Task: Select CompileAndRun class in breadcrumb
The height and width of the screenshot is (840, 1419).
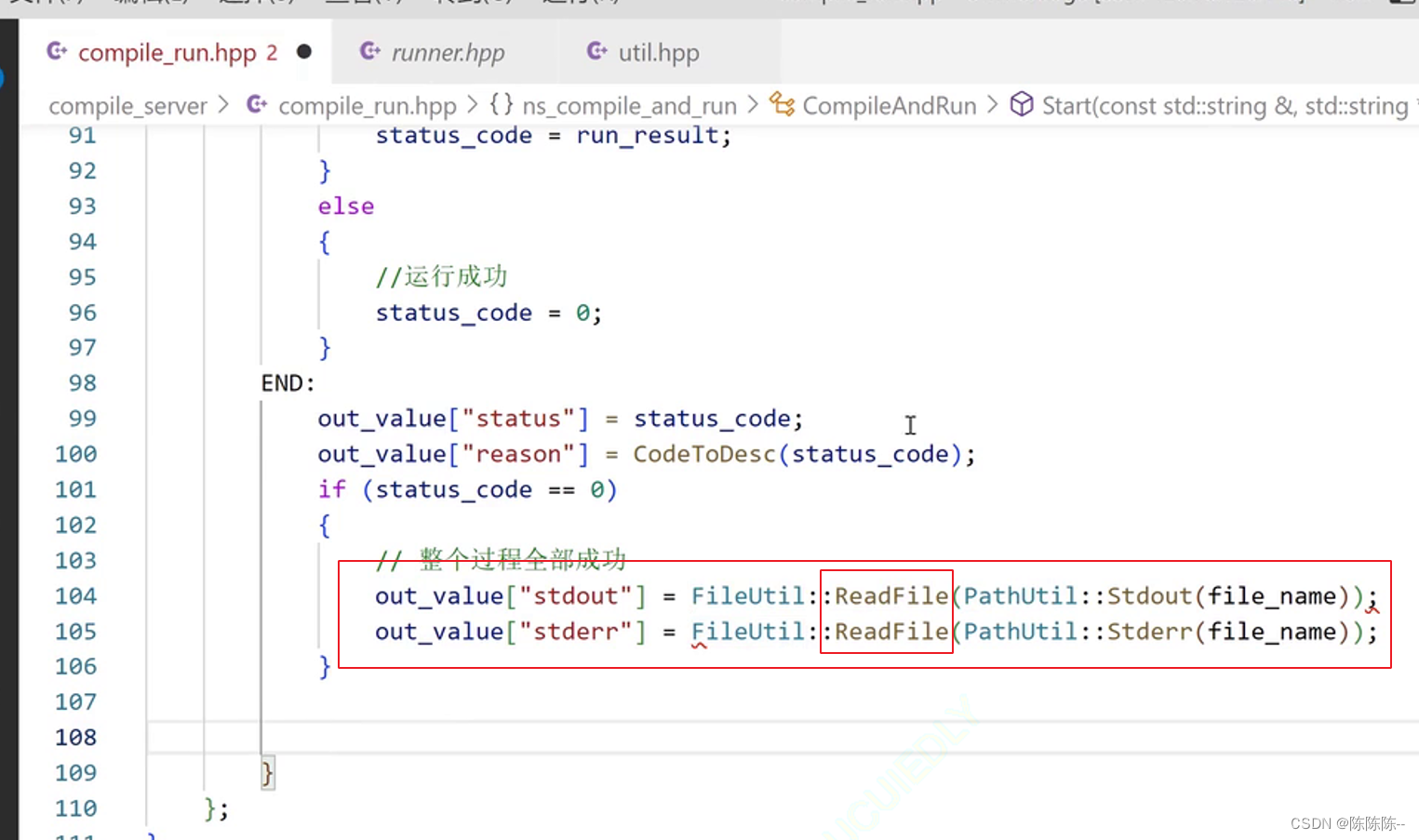Action: click(889, 106)
